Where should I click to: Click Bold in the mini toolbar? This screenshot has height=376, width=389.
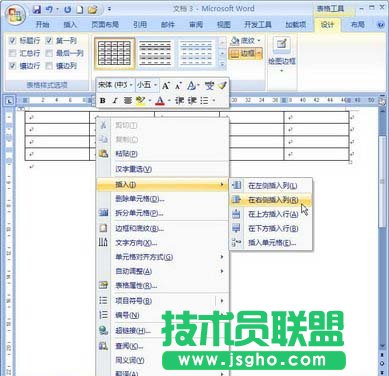click(103, 100)
